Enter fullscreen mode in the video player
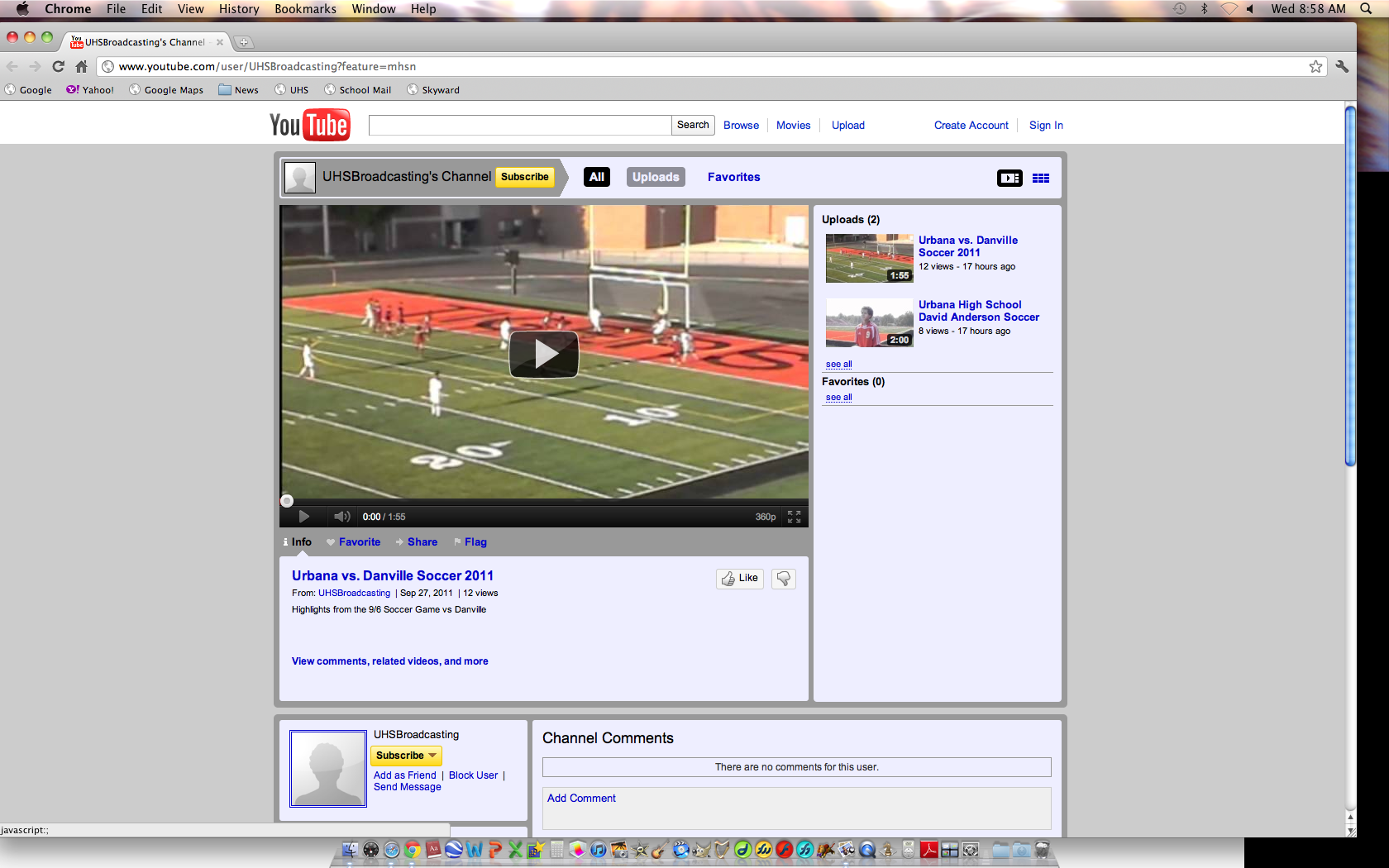Screen dimensions: 1389x868 (794, 517)
